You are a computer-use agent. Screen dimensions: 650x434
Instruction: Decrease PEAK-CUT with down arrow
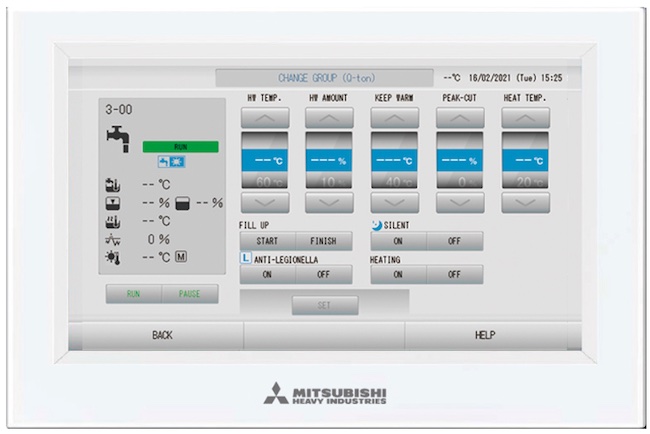[x=460, y=203]
